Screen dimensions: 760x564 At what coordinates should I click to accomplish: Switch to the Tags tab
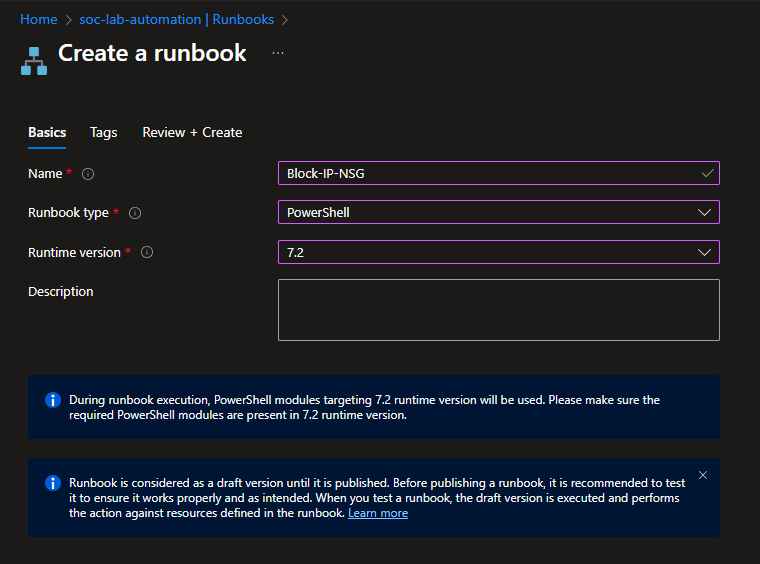[x=103, y=132]
